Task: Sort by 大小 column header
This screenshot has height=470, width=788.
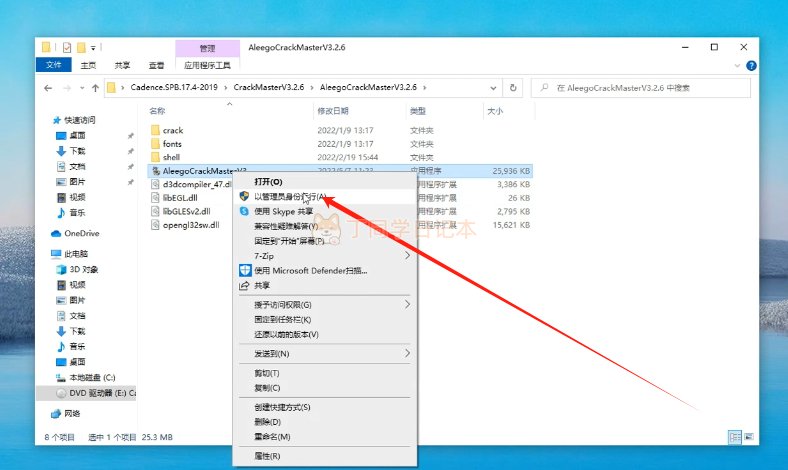Action: click(495, 111)
